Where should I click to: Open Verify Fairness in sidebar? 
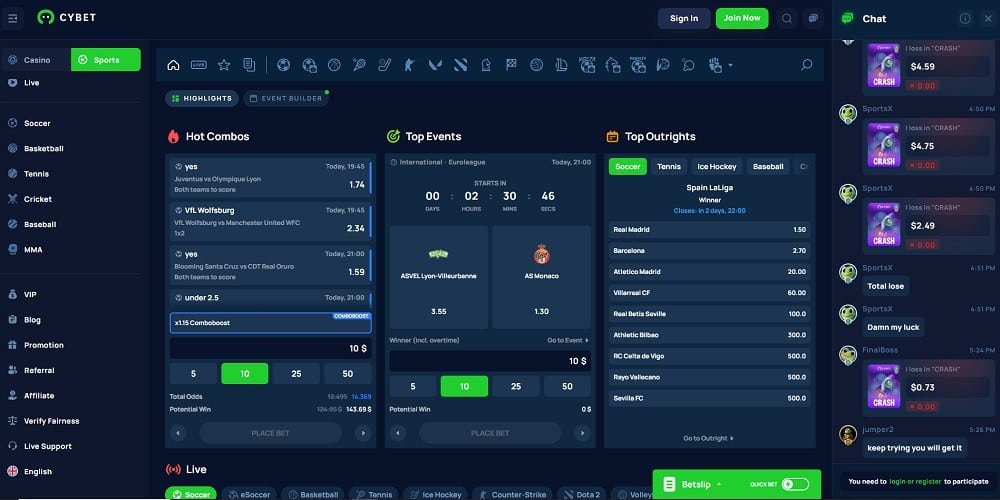pos(51,421)
